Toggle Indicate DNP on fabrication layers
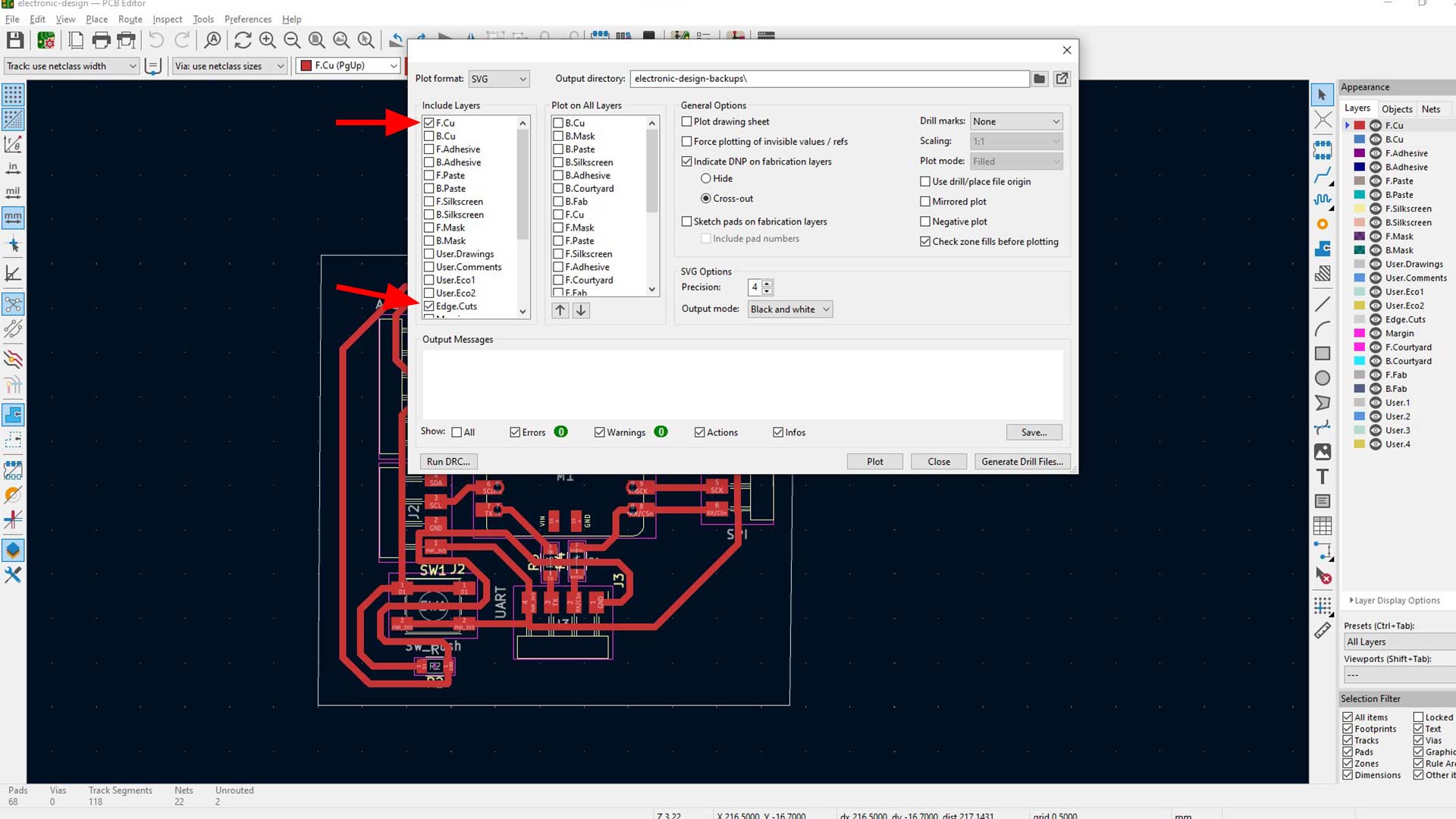Screen dimensions: 1456x819 click(687, 162)
